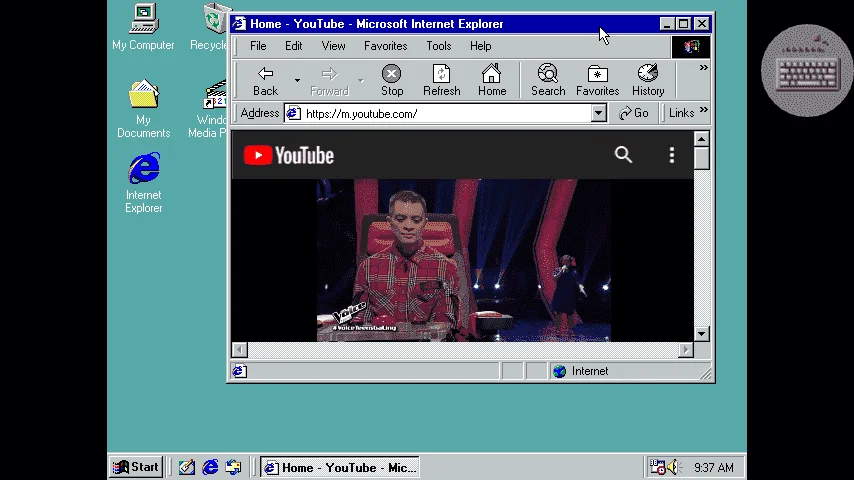The width and height of the screenshot is (854, 480).
Task: Go back using the Back toolbar button
Action: coord(265,81)
